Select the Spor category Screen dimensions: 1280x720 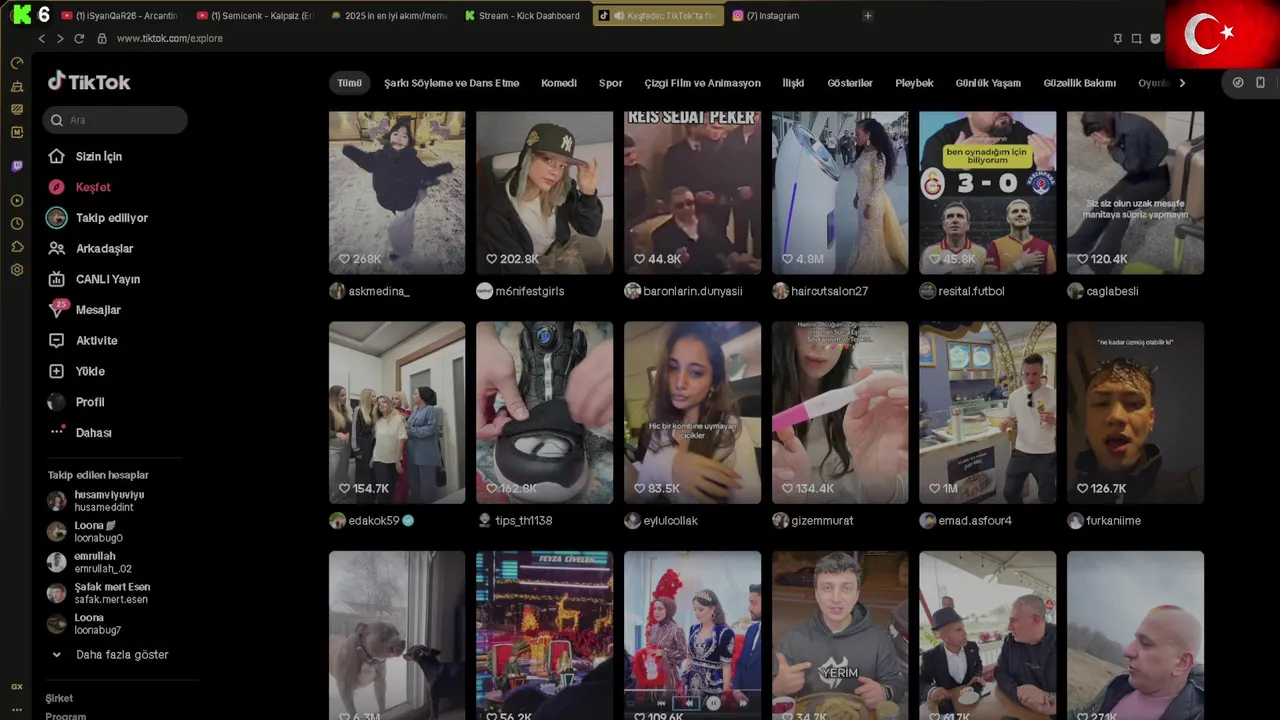610,83
